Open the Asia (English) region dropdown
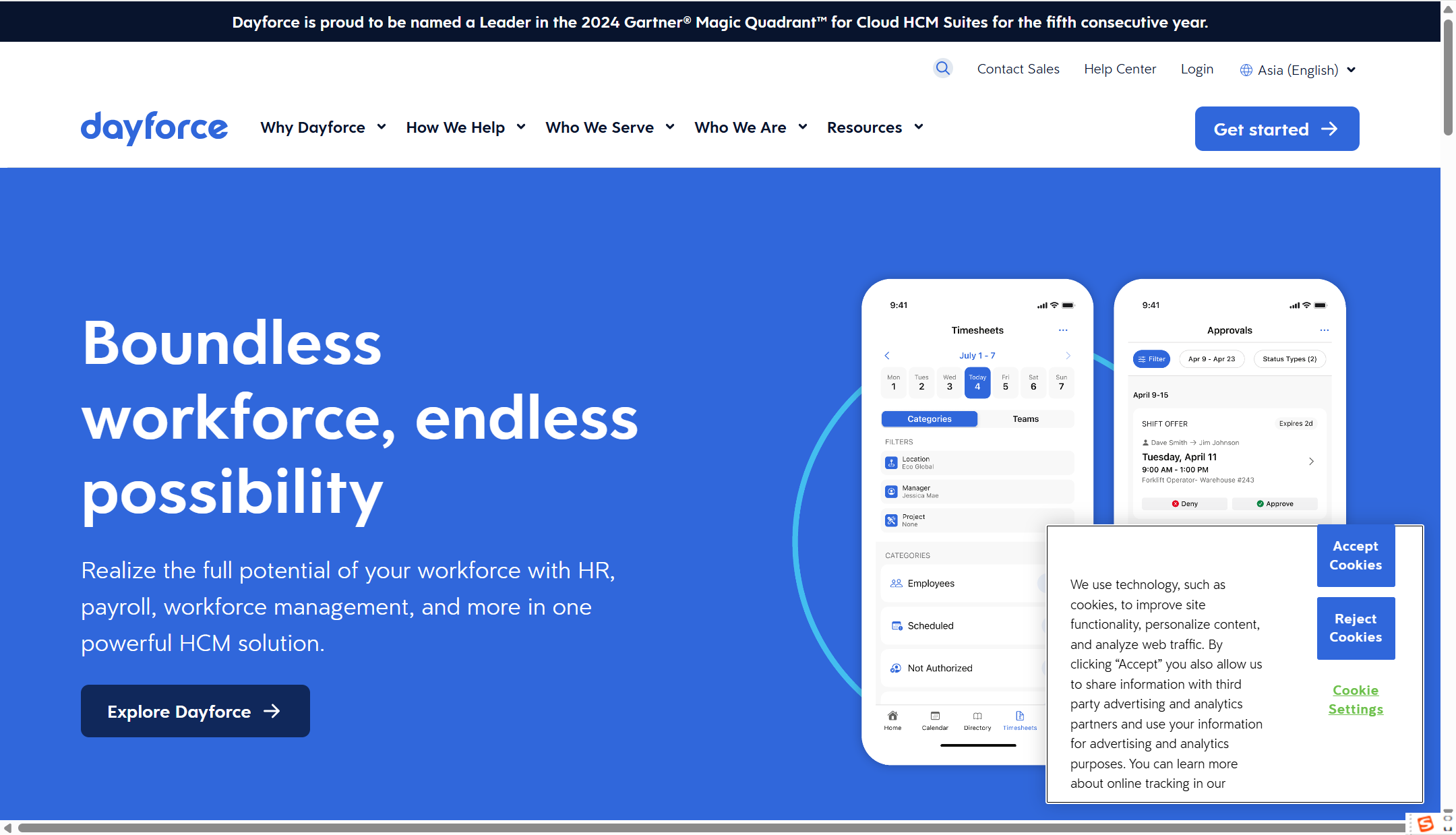This screenshot has height=835, width=1456. tap(1298, 70)
